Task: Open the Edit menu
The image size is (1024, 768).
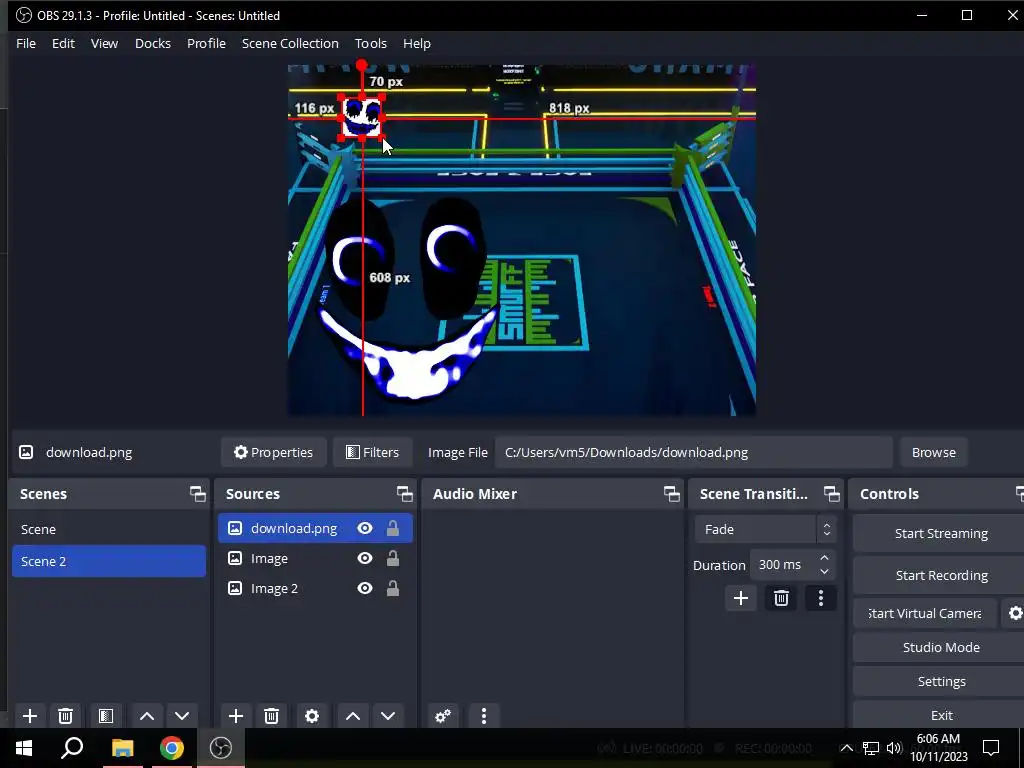Action: [x=63, y=43]
